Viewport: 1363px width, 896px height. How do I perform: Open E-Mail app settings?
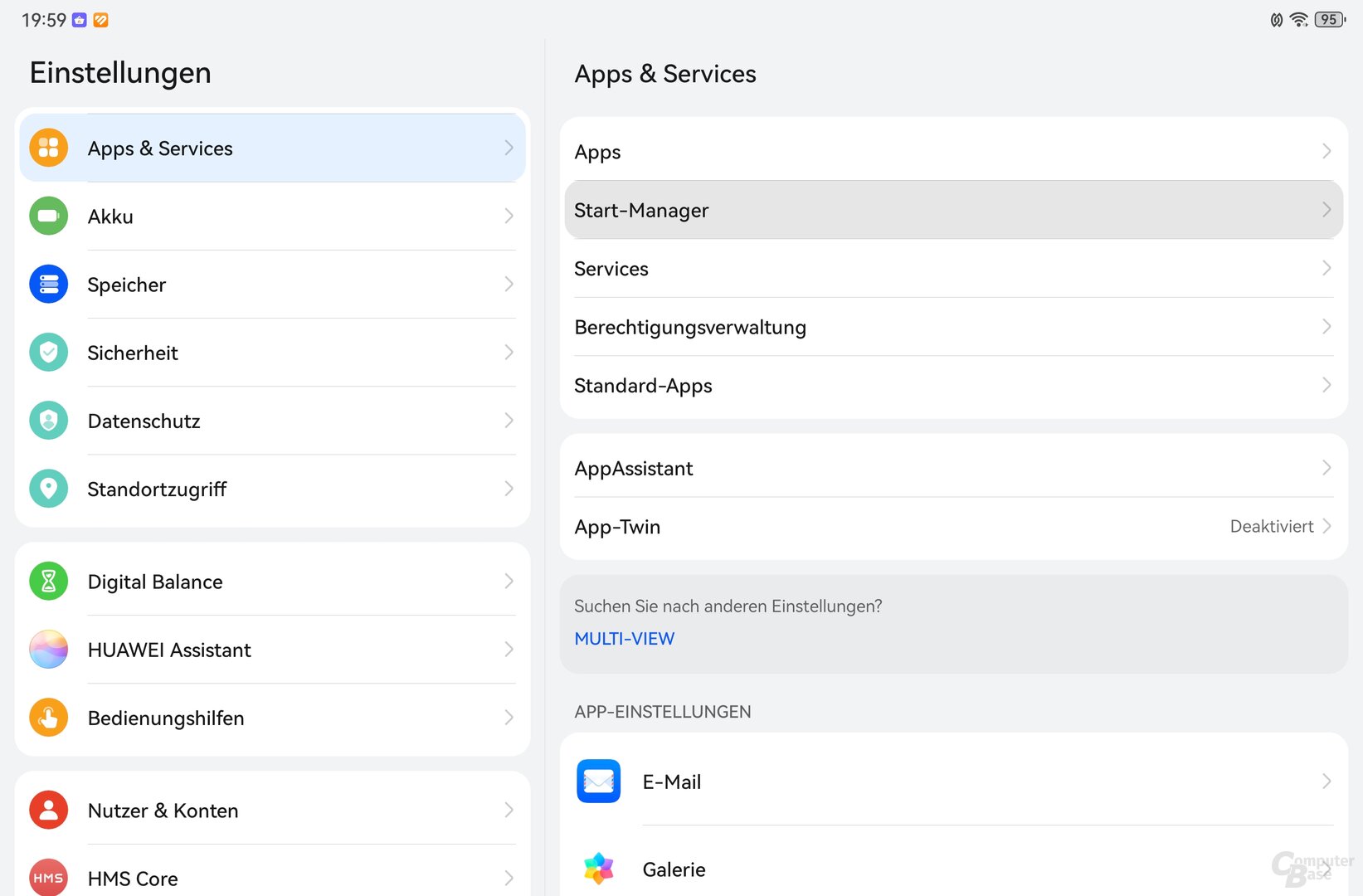(x=953, y=781)
